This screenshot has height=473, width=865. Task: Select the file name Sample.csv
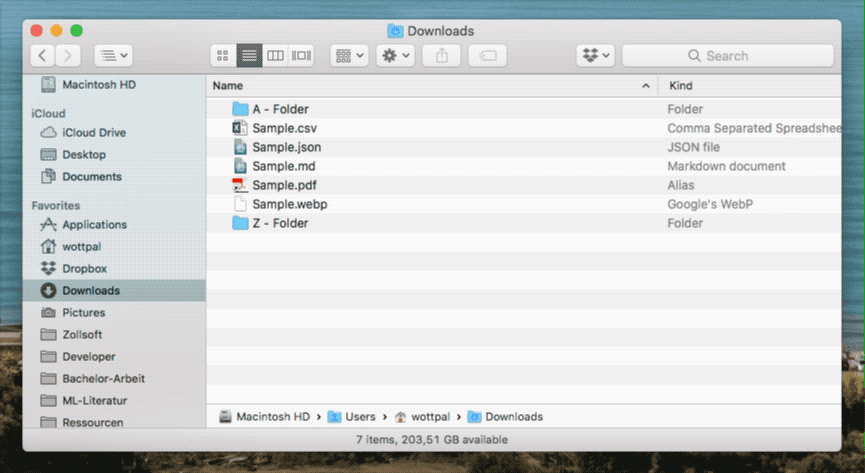pyautogui.click(x=285, y=128)
